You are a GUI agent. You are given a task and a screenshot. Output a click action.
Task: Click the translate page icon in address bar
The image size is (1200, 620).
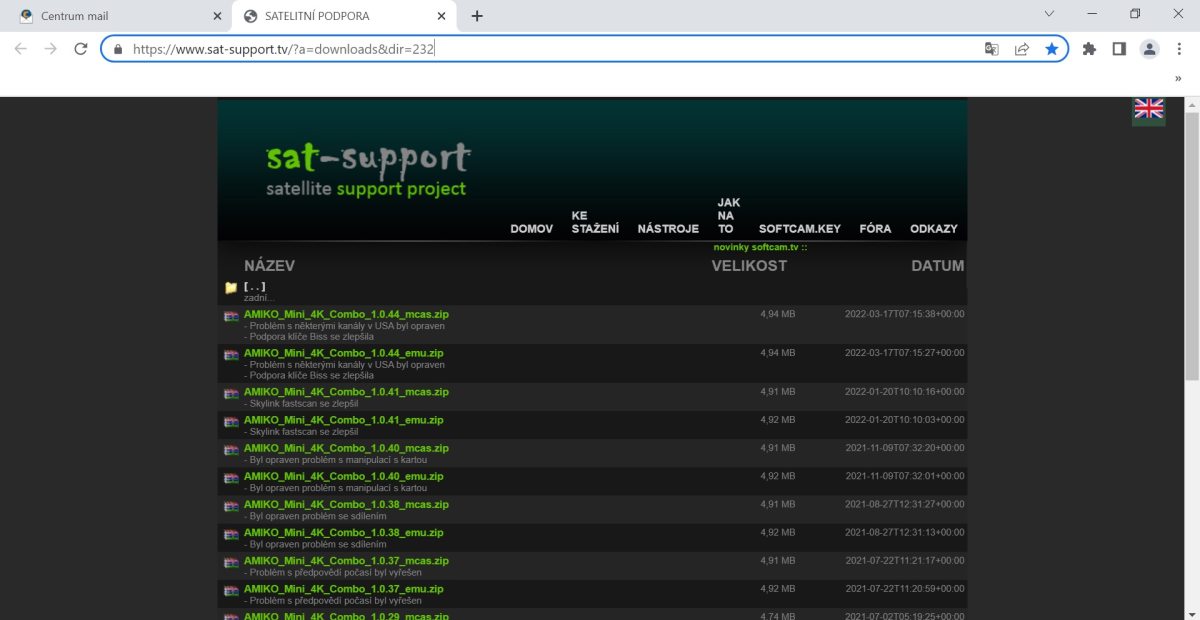click(991, 48)
